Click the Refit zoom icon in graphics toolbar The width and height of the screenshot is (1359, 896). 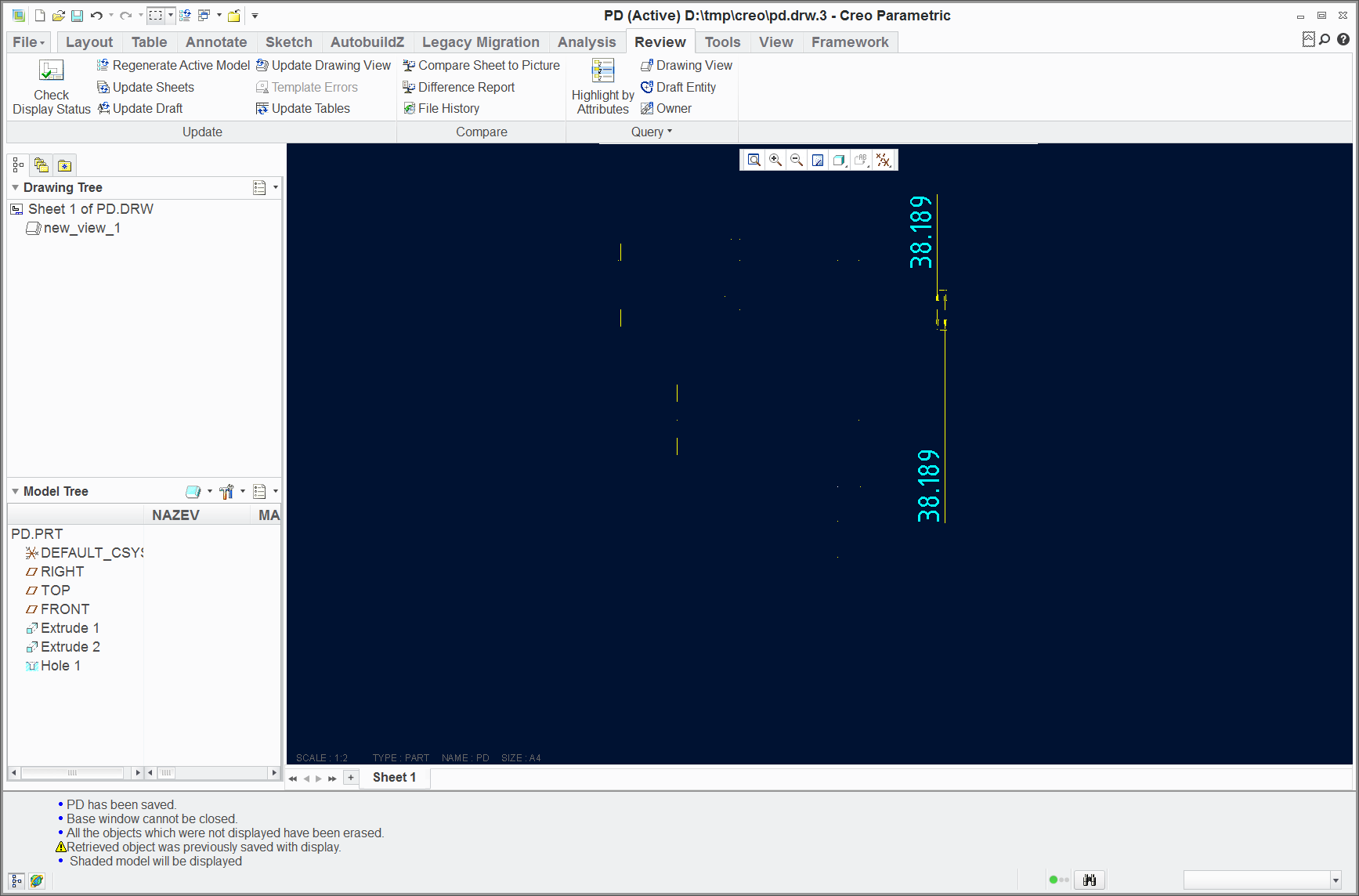click(x=754, y=160)
